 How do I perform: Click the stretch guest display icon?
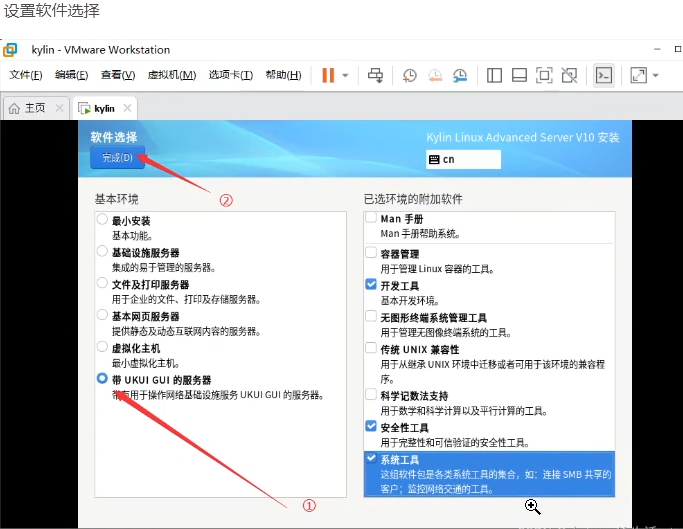coord(638,75)
